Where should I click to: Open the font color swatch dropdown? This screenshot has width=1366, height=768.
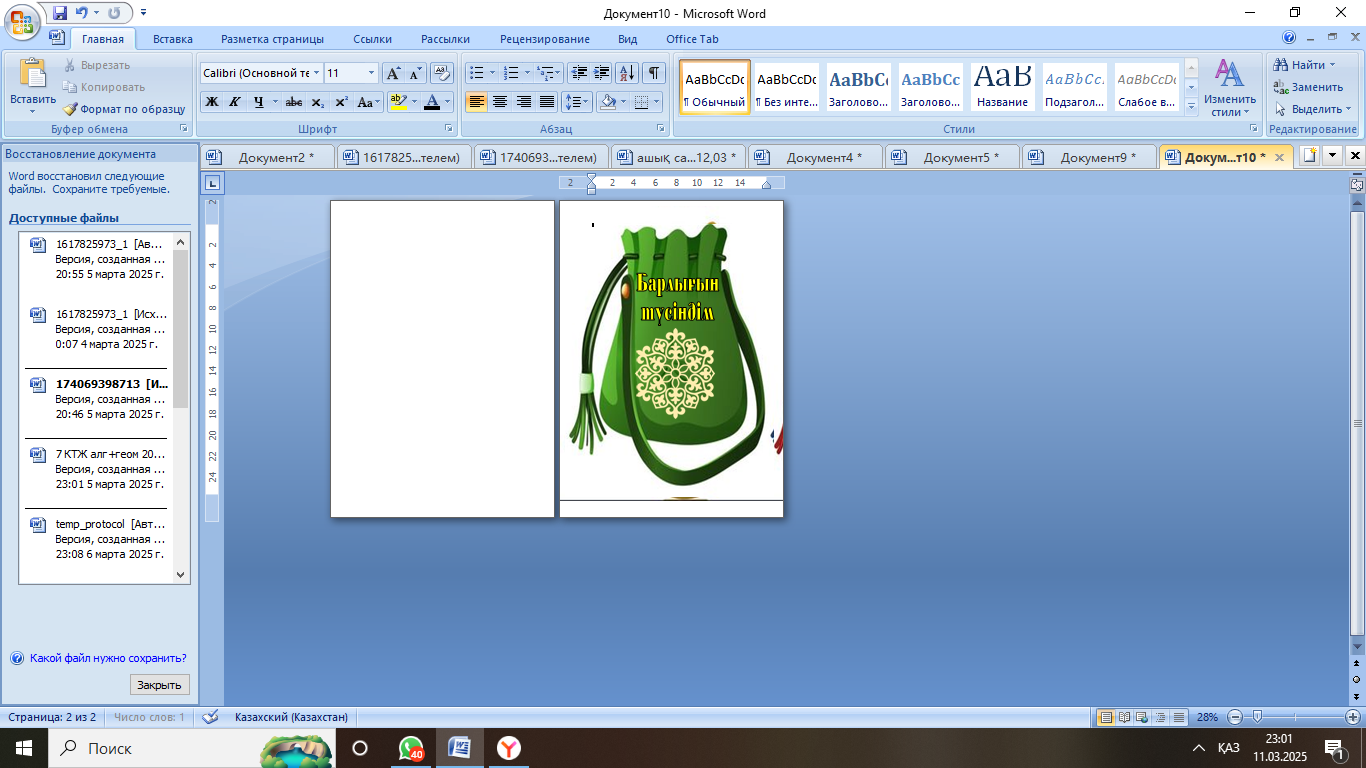[446, 102]
